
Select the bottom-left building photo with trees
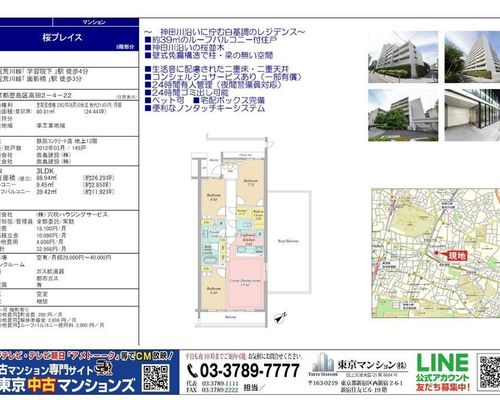tap(403, 115)
